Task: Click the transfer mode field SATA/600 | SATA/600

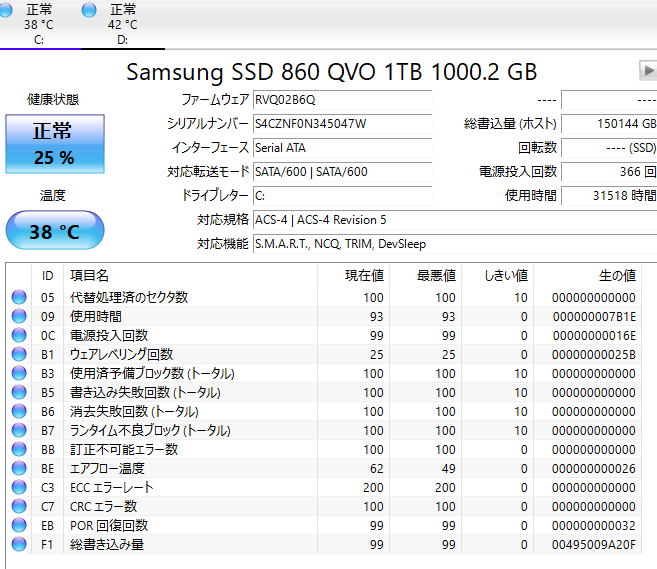Action: coord(342,172)
